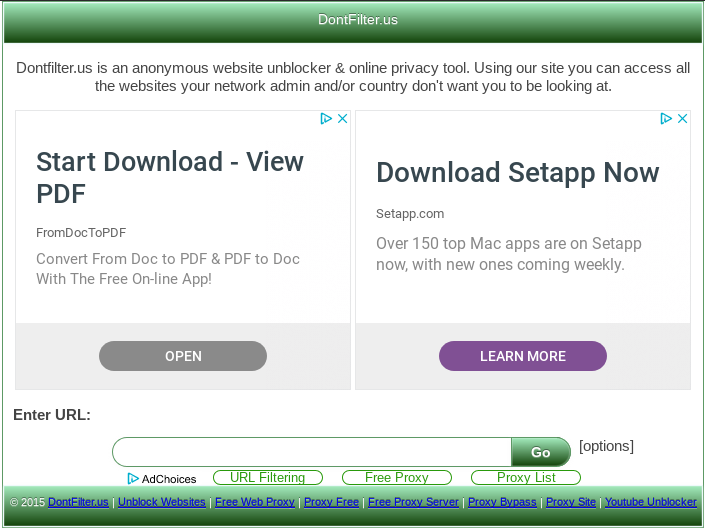Open Proxy Free footer link
Viewport: 705px width, 530px height.
(x=331, y=502)
